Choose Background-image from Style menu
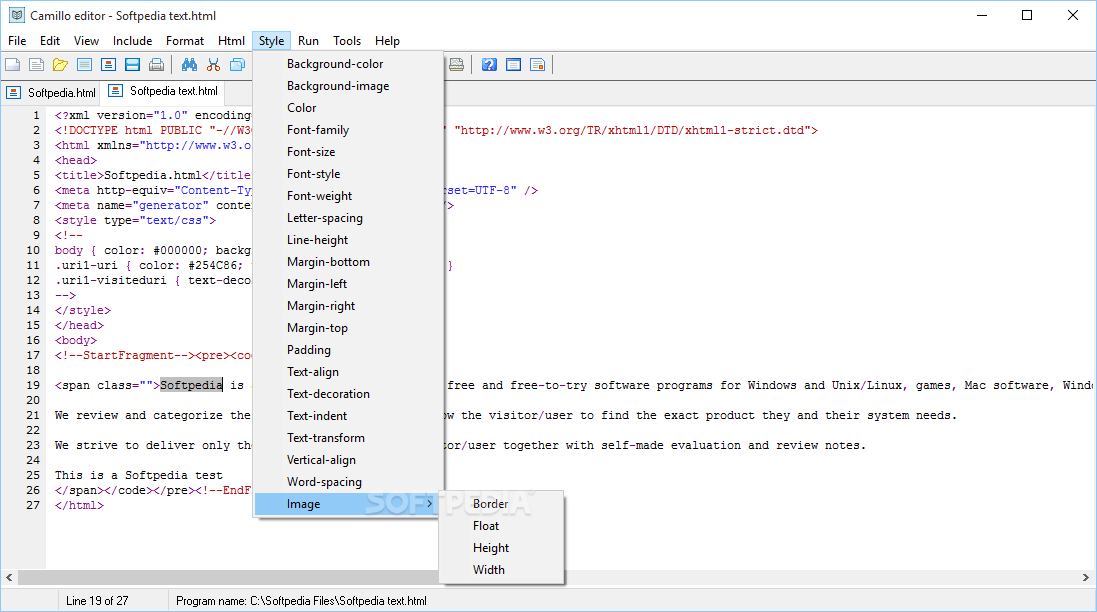This screenshot has height=612, width=1097. [x=348, y=86]
